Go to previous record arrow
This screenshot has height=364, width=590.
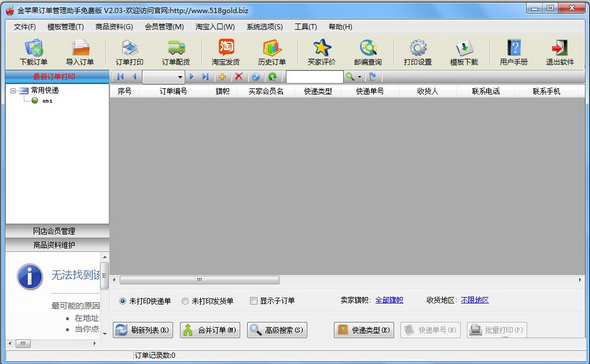134,77
